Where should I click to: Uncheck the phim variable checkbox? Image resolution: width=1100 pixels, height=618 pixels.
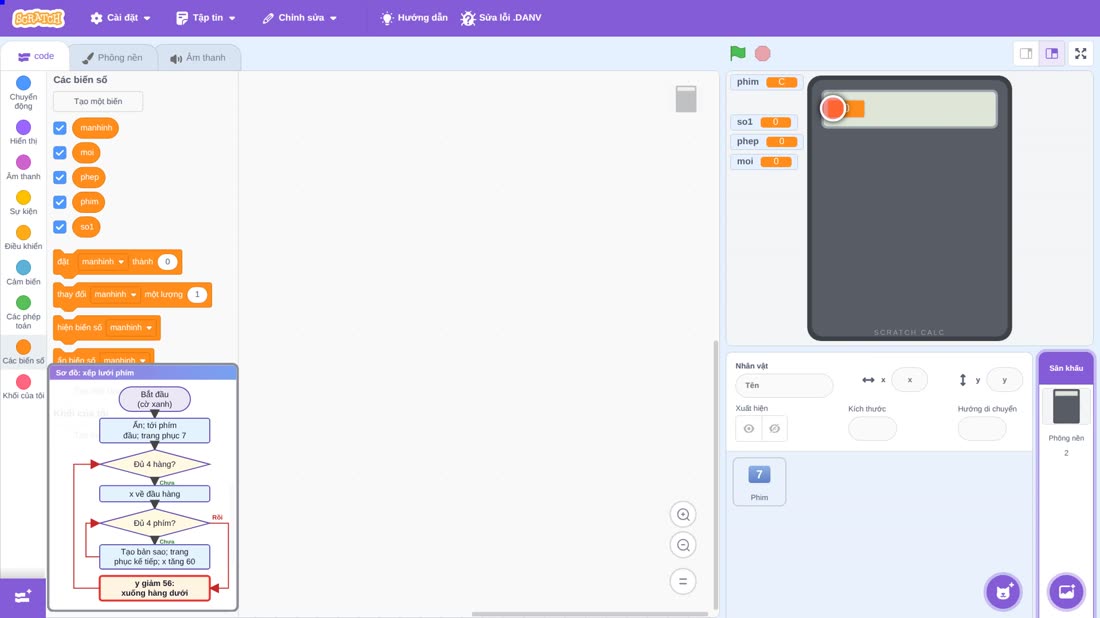pos(60,202)
